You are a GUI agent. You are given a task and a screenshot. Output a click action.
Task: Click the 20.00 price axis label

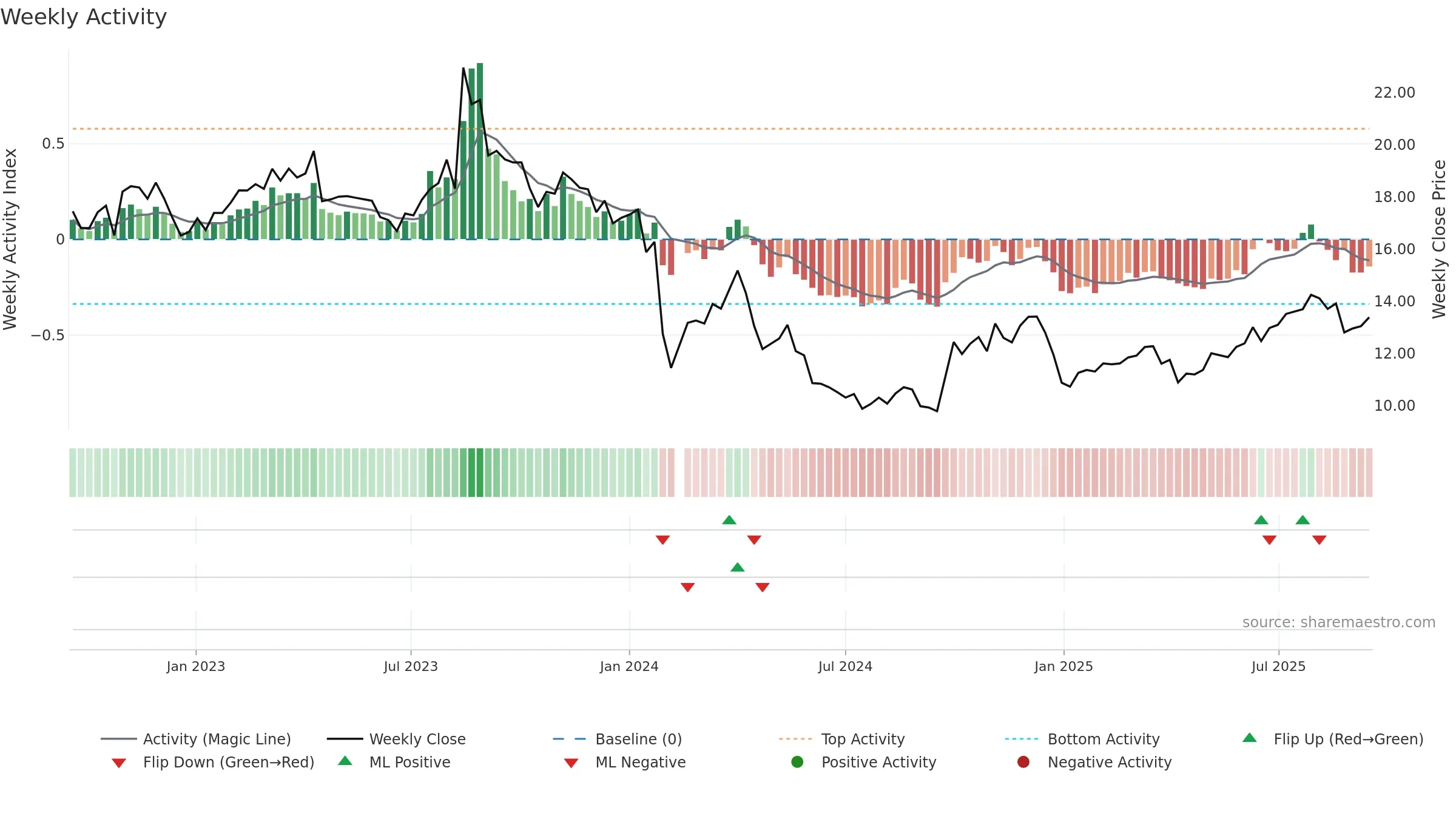[1395, 145]
